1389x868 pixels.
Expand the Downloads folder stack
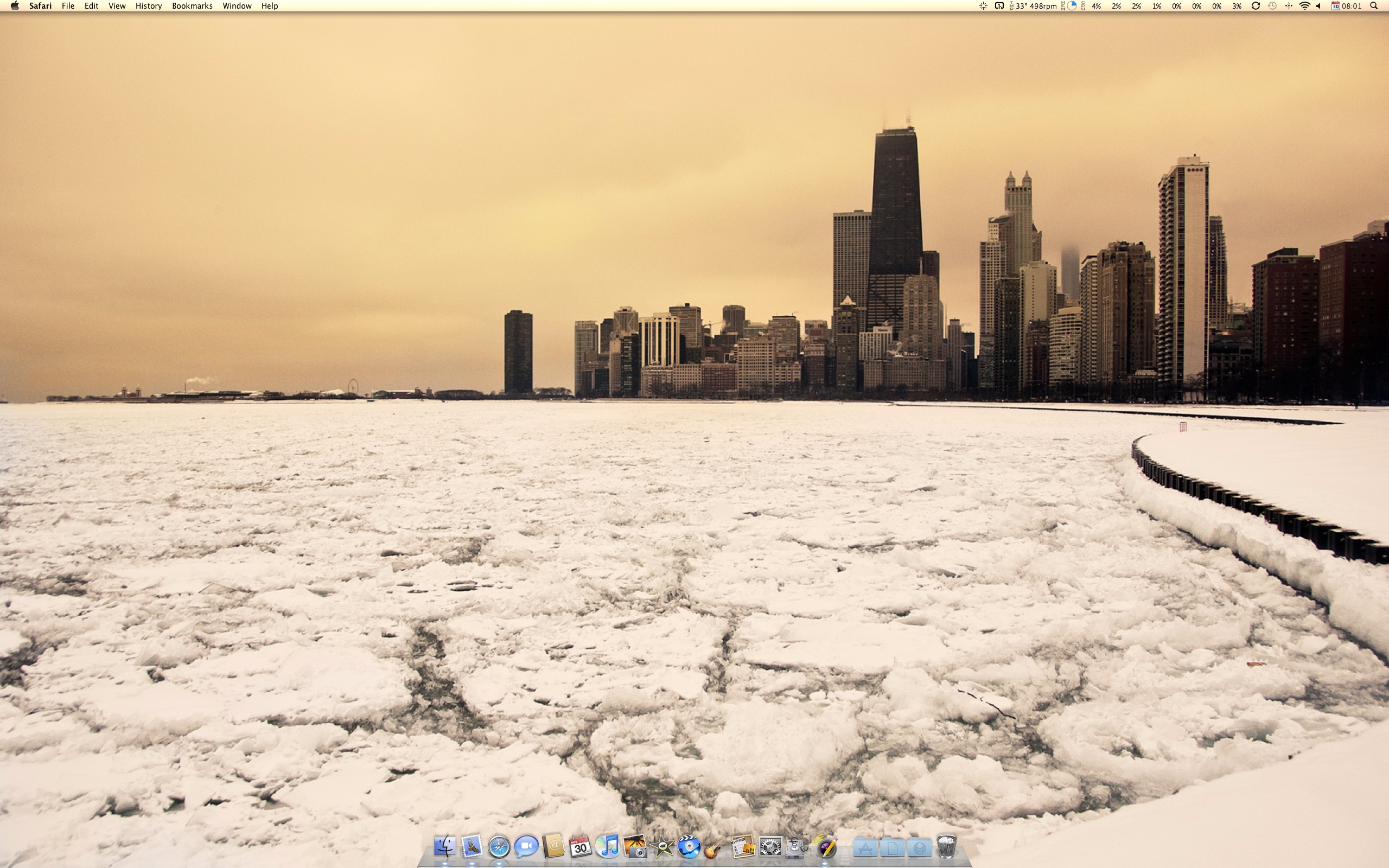point(920,847)
